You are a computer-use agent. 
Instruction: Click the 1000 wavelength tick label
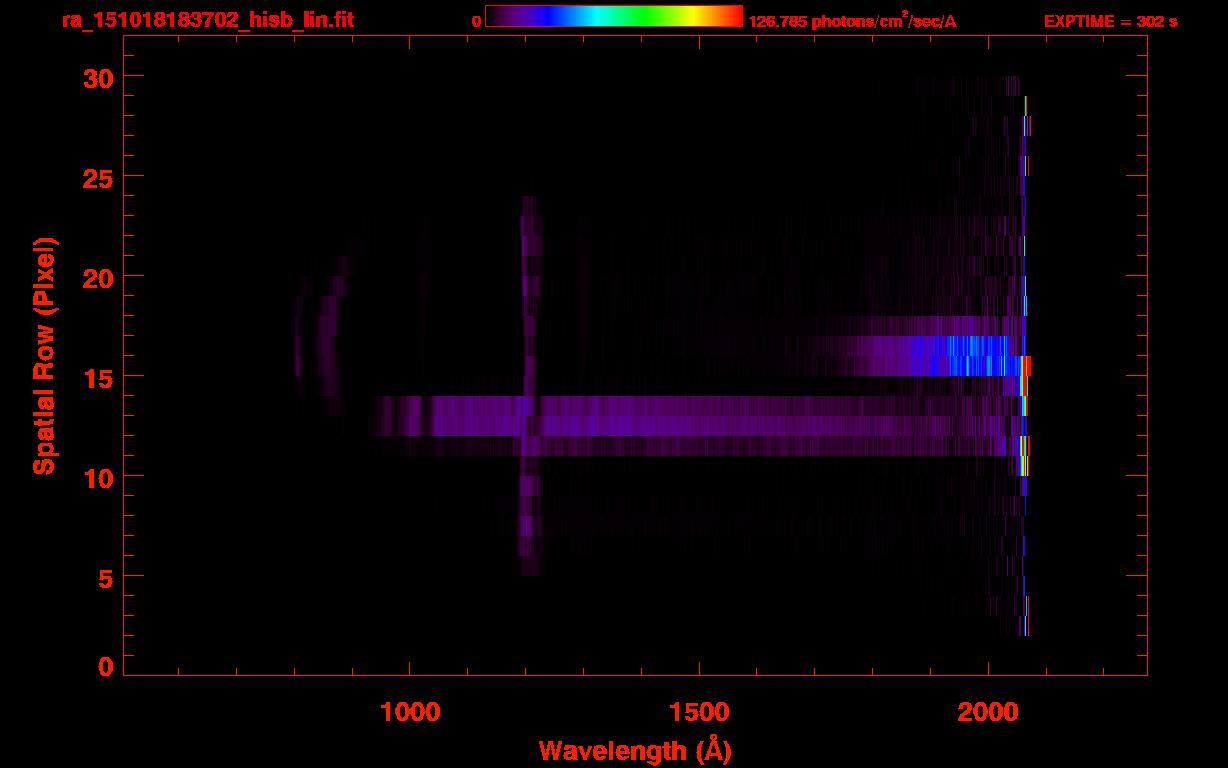pos(410,712)
